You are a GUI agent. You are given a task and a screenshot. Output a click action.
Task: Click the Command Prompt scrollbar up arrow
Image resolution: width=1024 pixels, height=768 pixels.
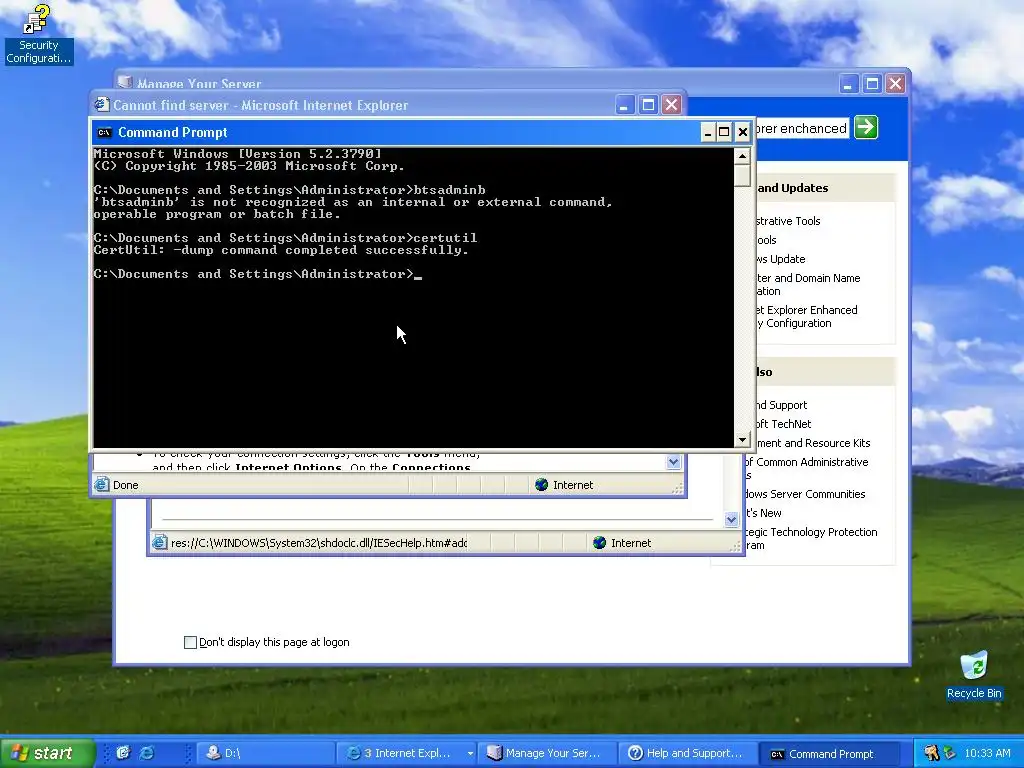(x=742, y=155)
